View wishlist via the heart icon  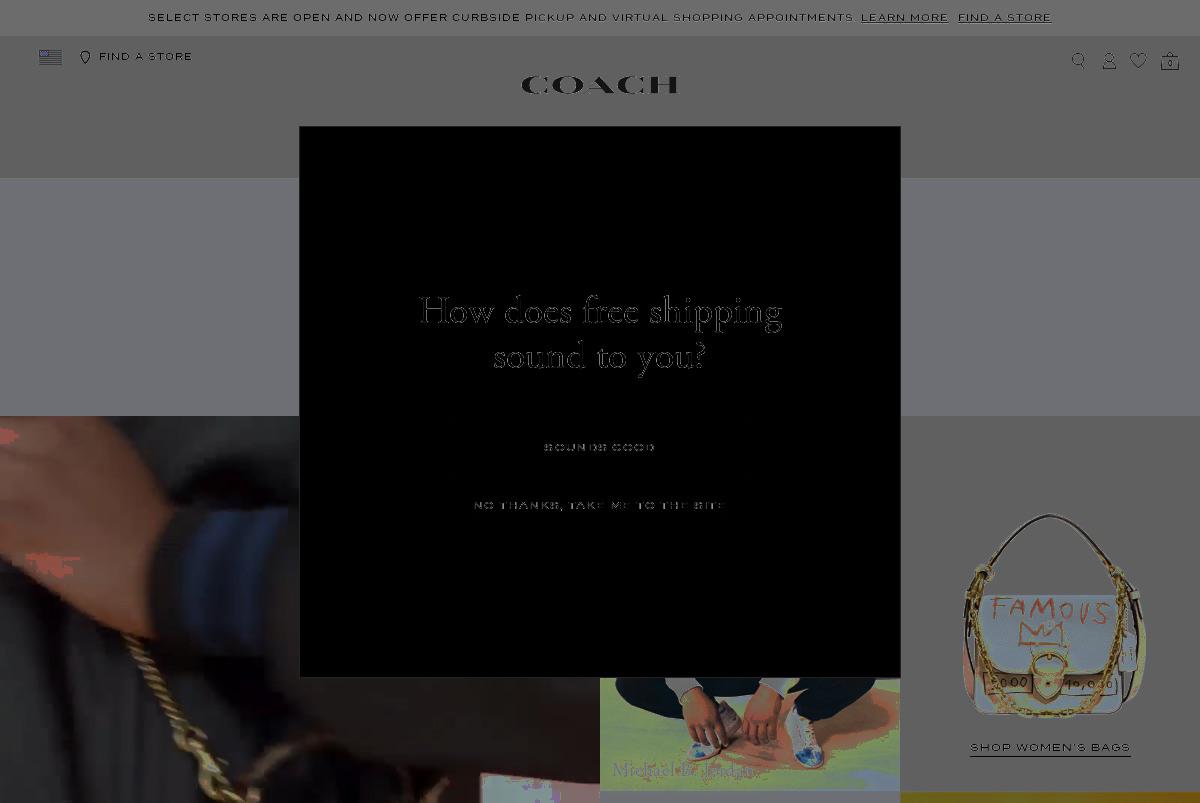(x=1138, y=61)
